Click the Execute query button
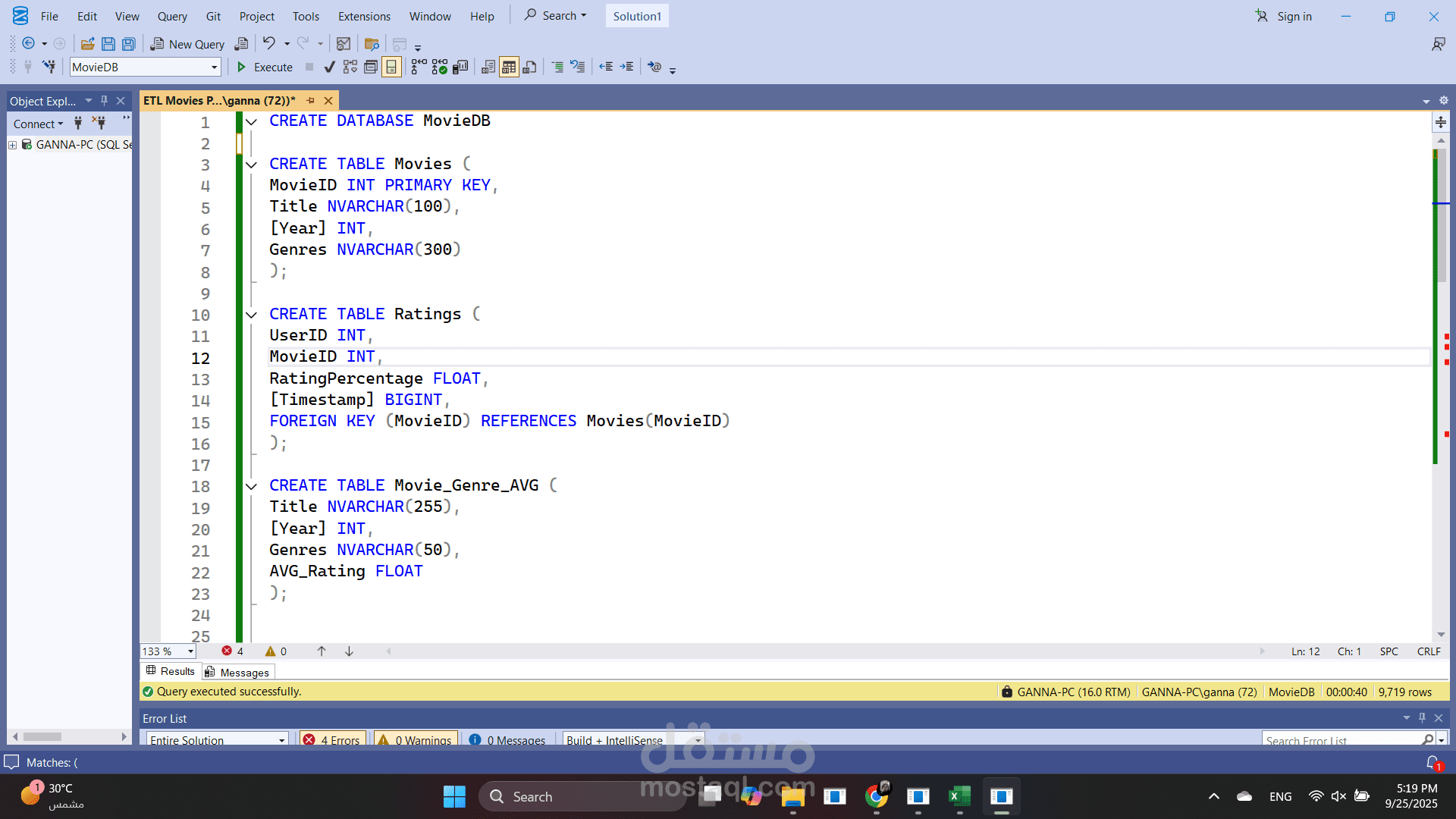 (265, 67)
